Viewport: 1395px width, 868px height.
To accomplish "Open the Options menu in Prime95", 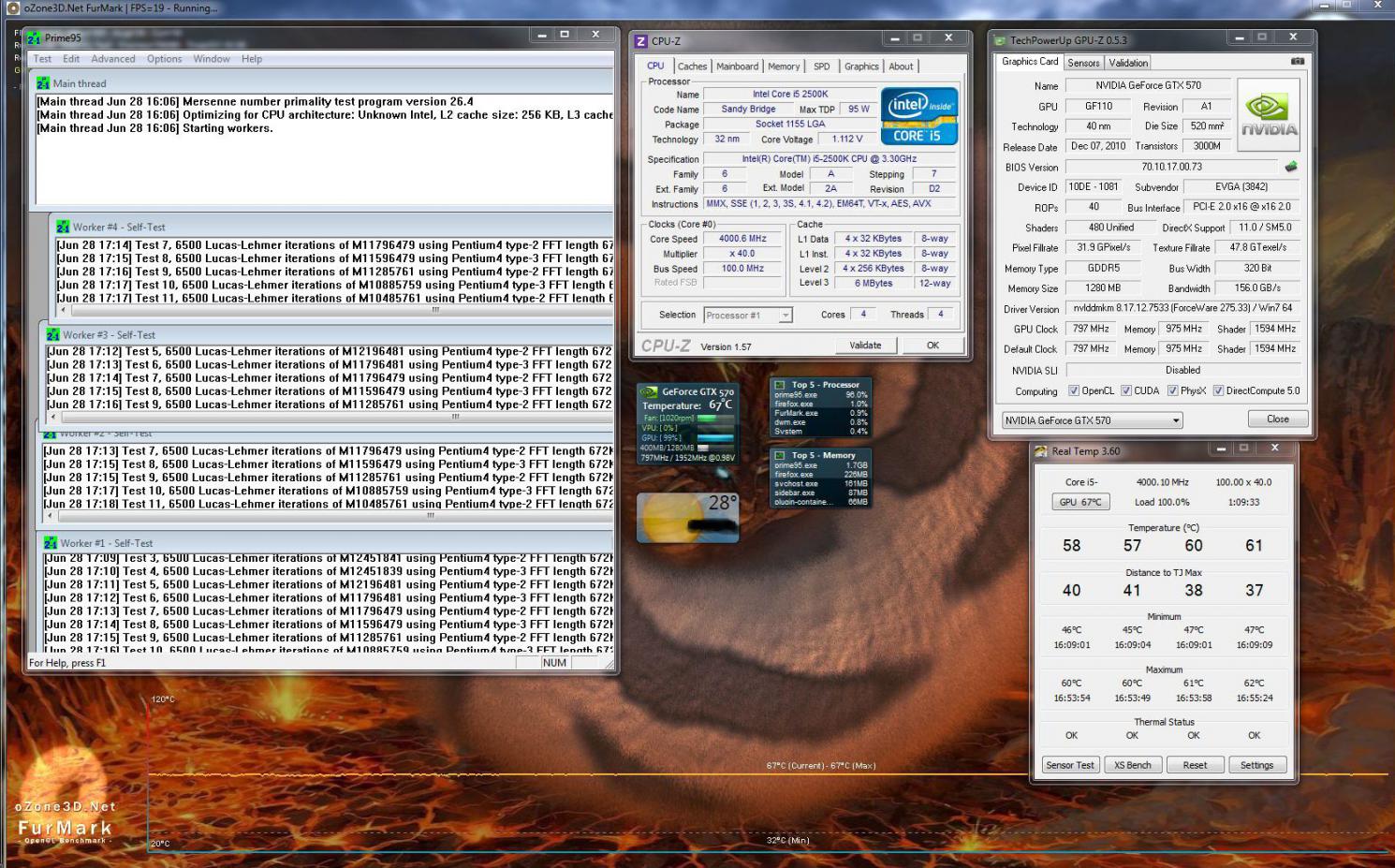I will click(x=164, y=59).
